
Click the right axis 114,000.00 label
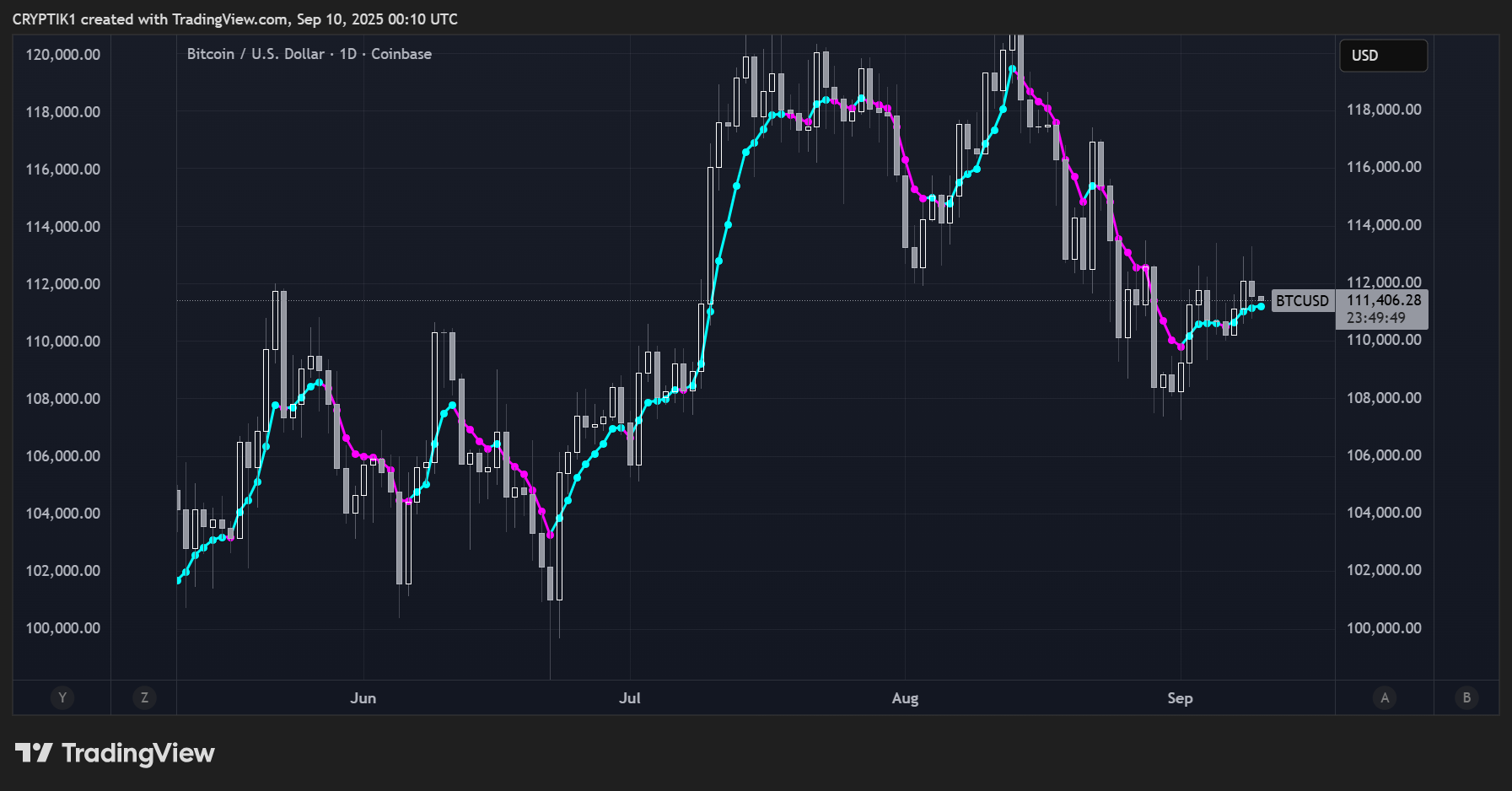[x=1384, y=225]
